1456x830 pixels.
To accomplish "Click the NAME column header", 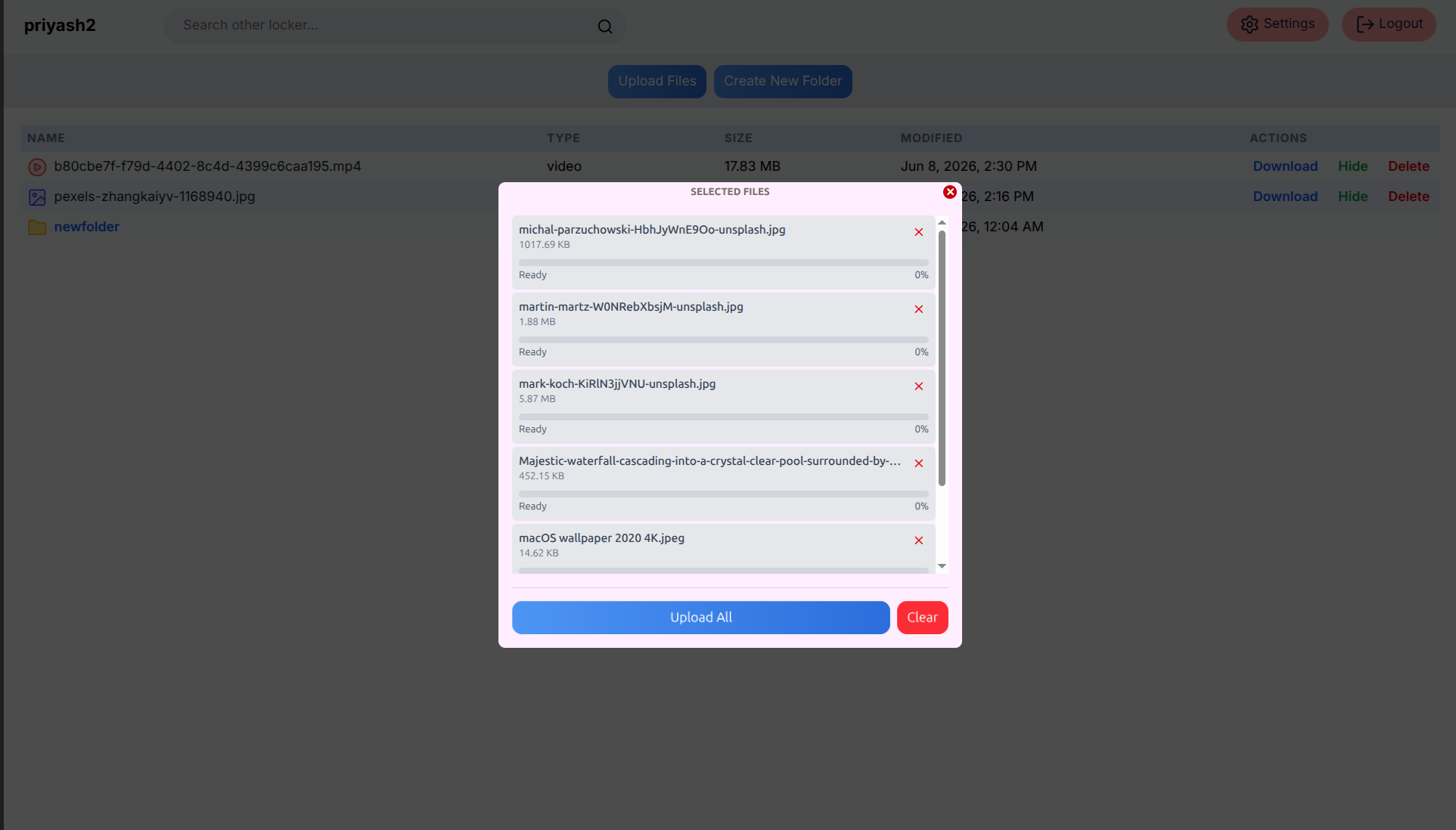I will click(x=46, y=138).
